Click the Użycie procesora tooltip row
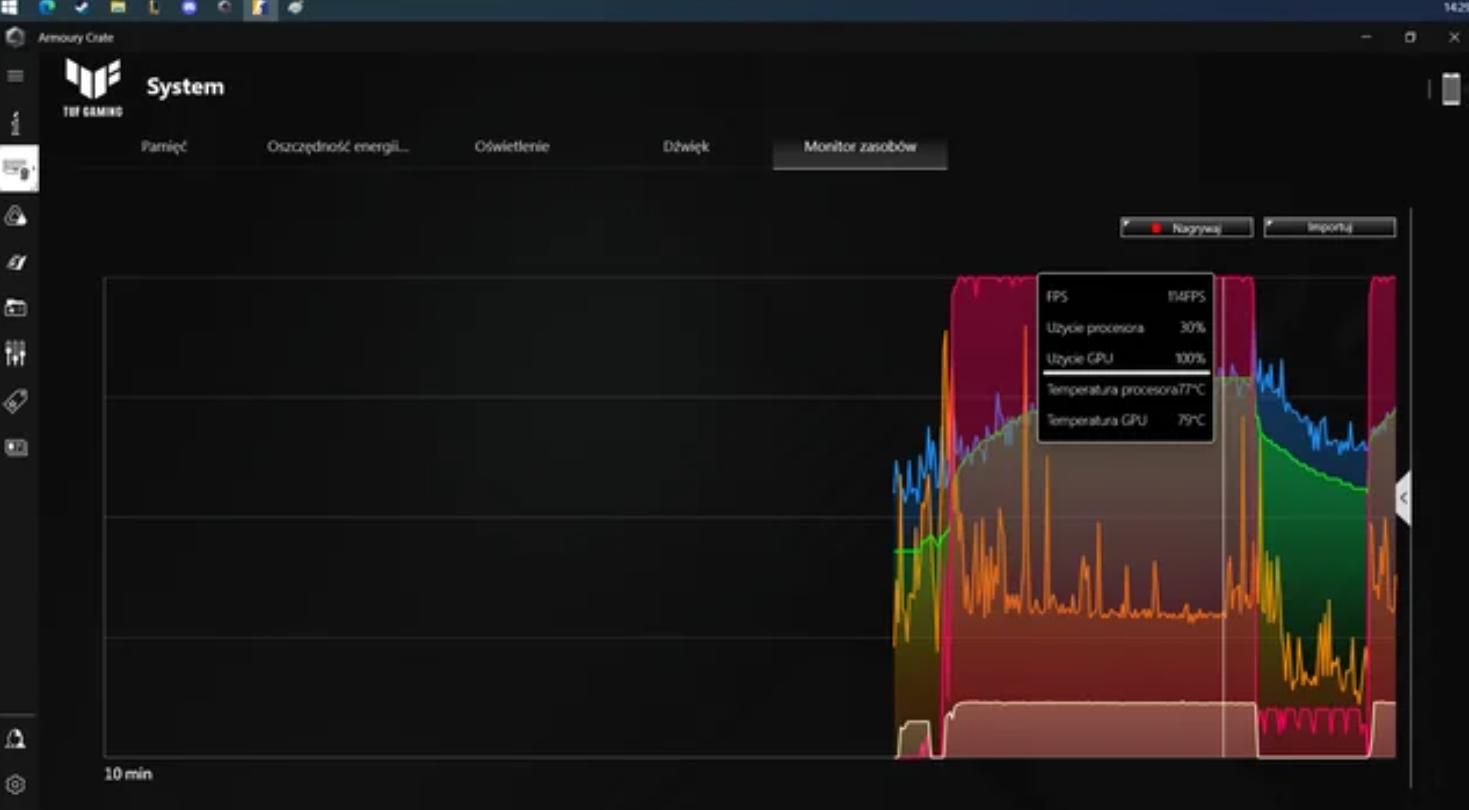Viewport: 1469px width, 810px height. click(1125, 328)
